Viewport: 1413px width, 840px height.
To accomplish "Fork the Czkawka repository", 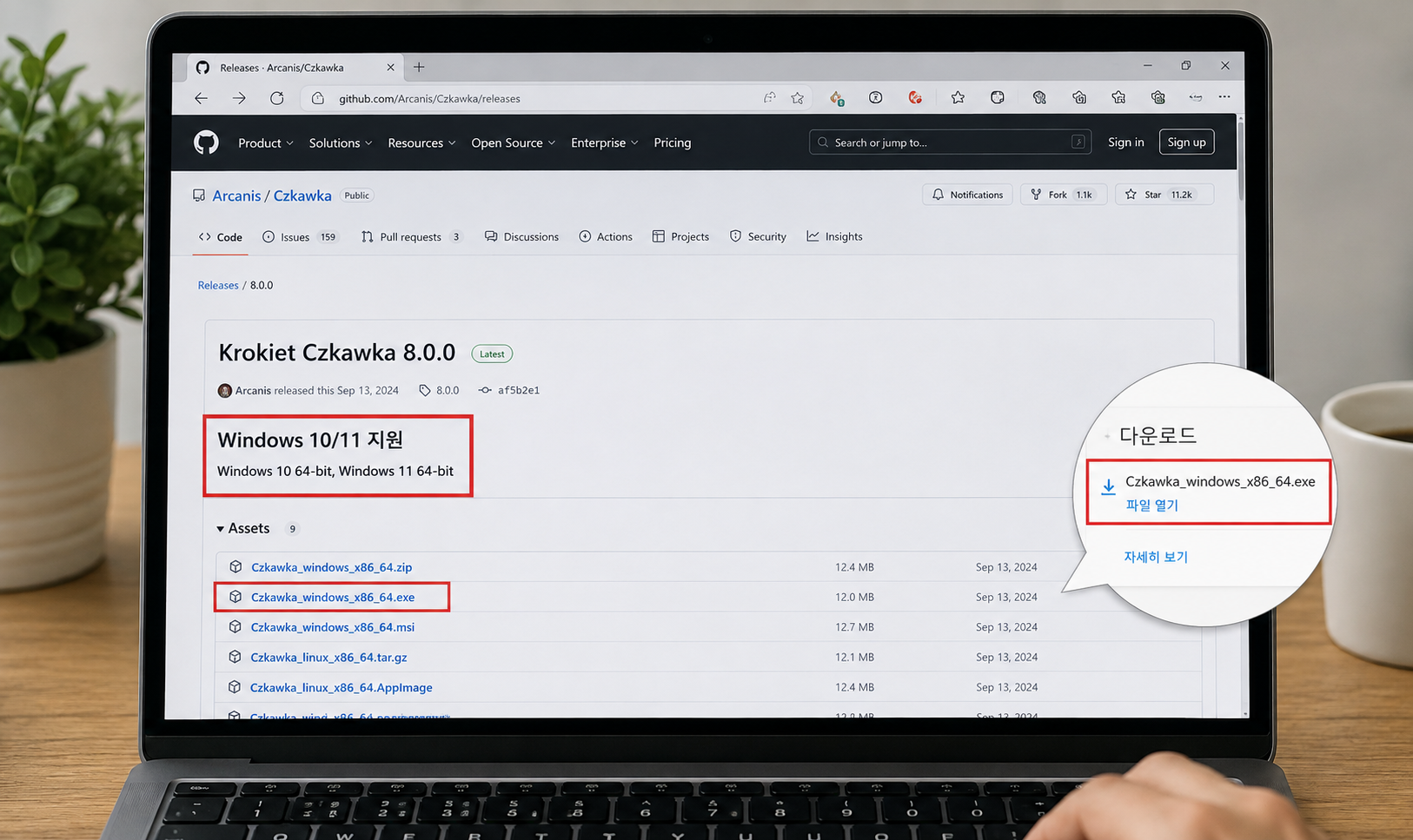I will click(x=1064, y=195).
